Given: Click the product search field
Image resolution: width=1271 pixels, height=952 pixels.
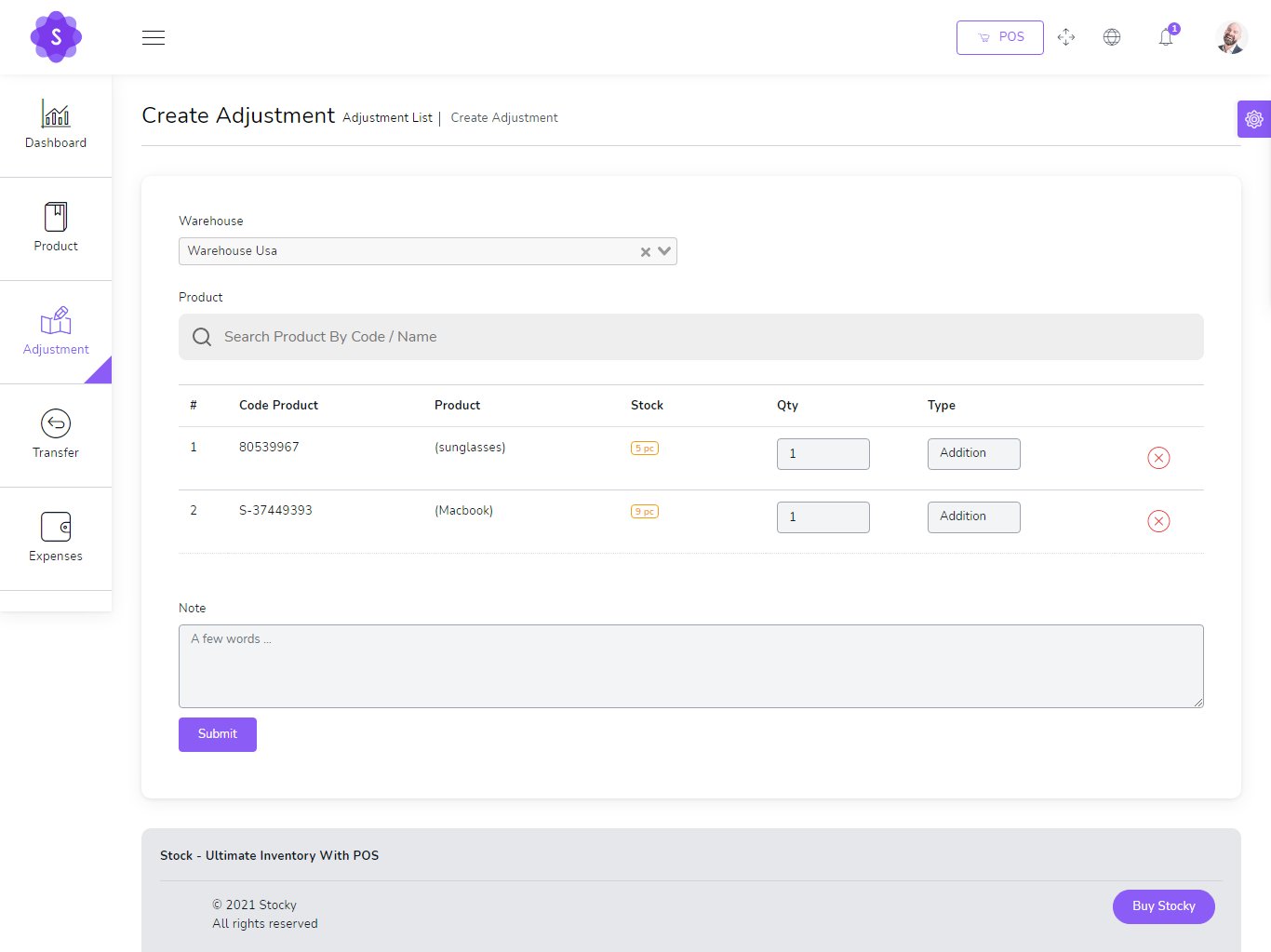Looking at the screenshot, I should coord(690,337).
